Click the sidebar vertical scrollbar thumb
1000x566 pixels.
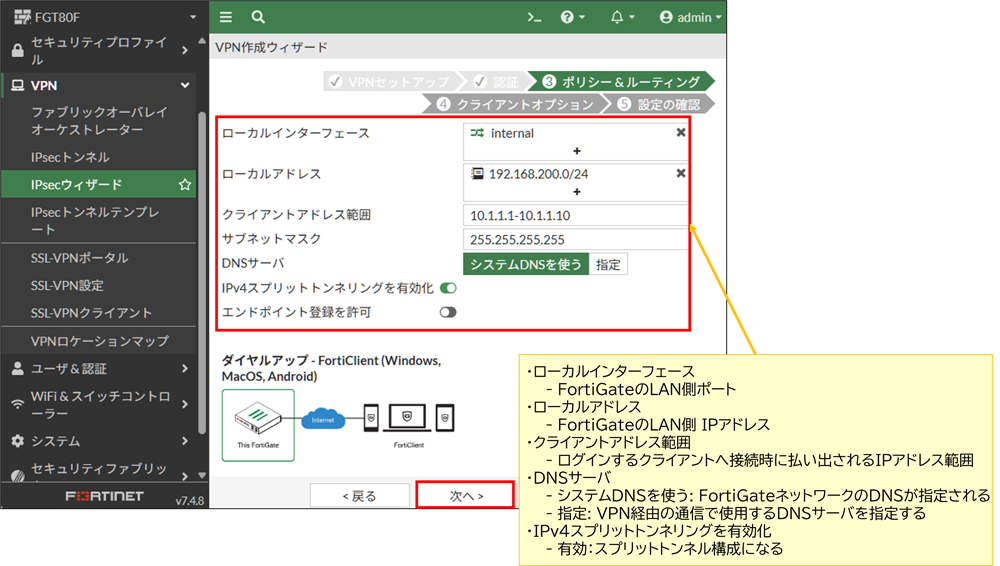tap(202, 273)
